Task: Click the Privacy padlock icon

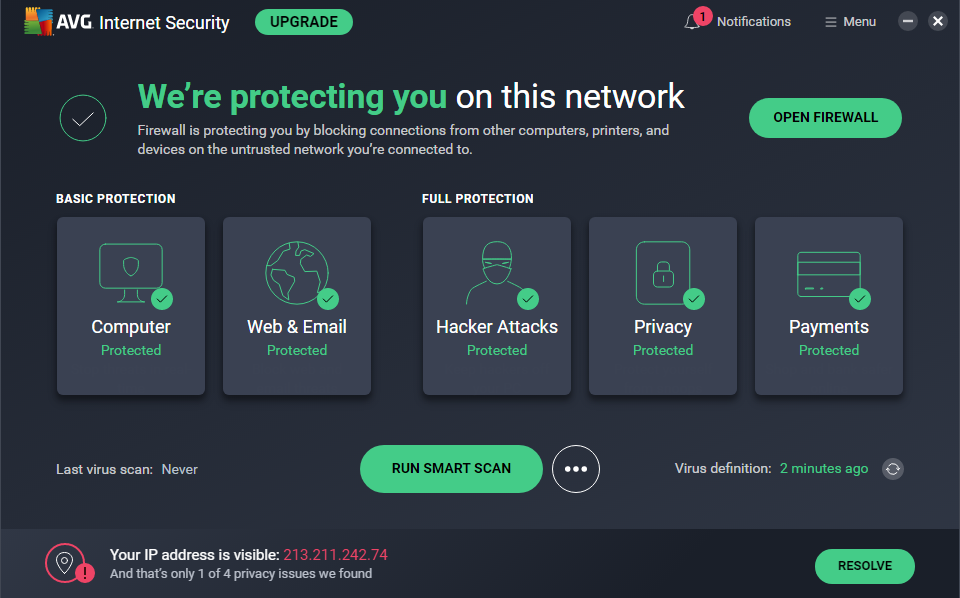Action: pos(663,272)
